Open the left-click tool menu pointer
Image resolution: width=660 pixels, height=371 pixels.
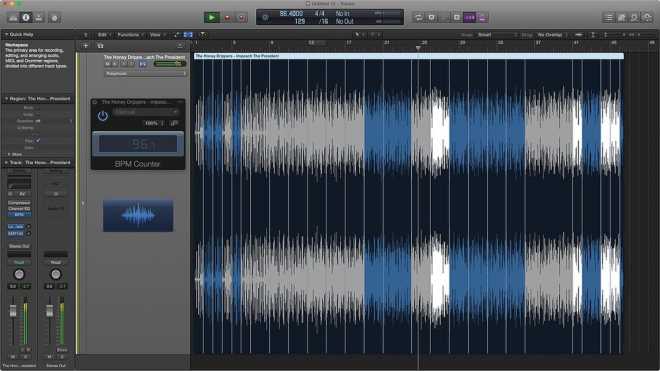(358, 35)
